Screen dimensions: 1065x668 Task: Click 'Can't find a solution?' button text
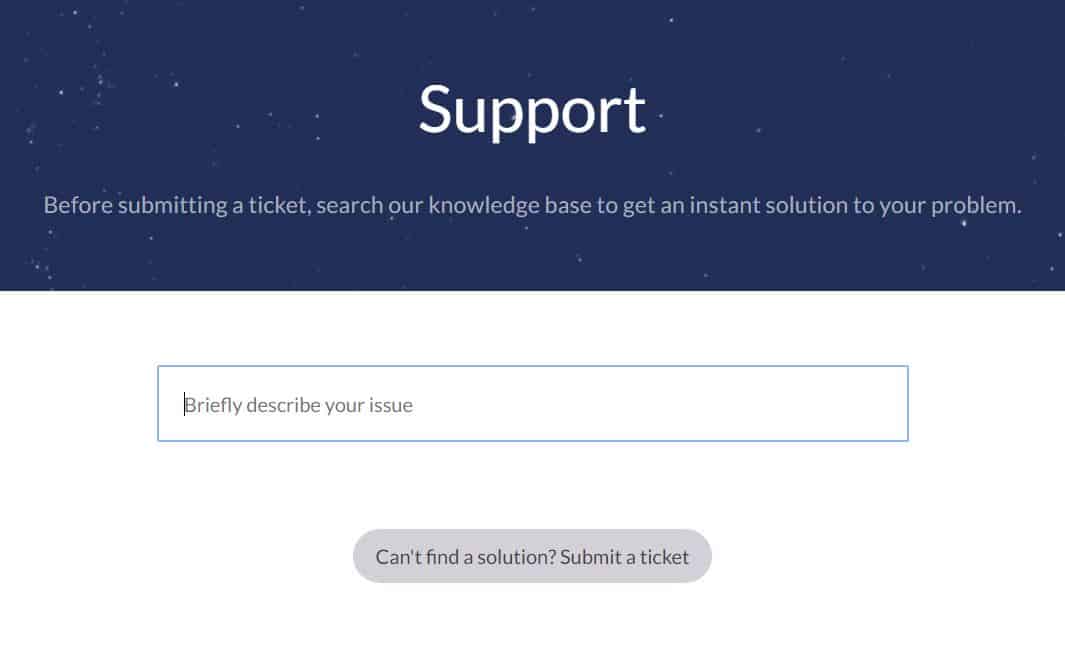click(466, 557)
